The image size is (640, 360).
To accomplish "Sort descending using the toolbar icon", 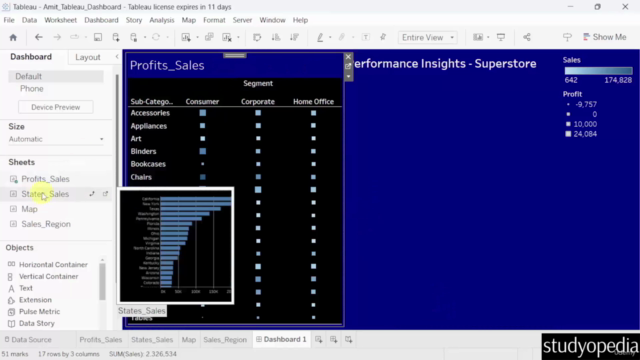I will pos(294,38).
